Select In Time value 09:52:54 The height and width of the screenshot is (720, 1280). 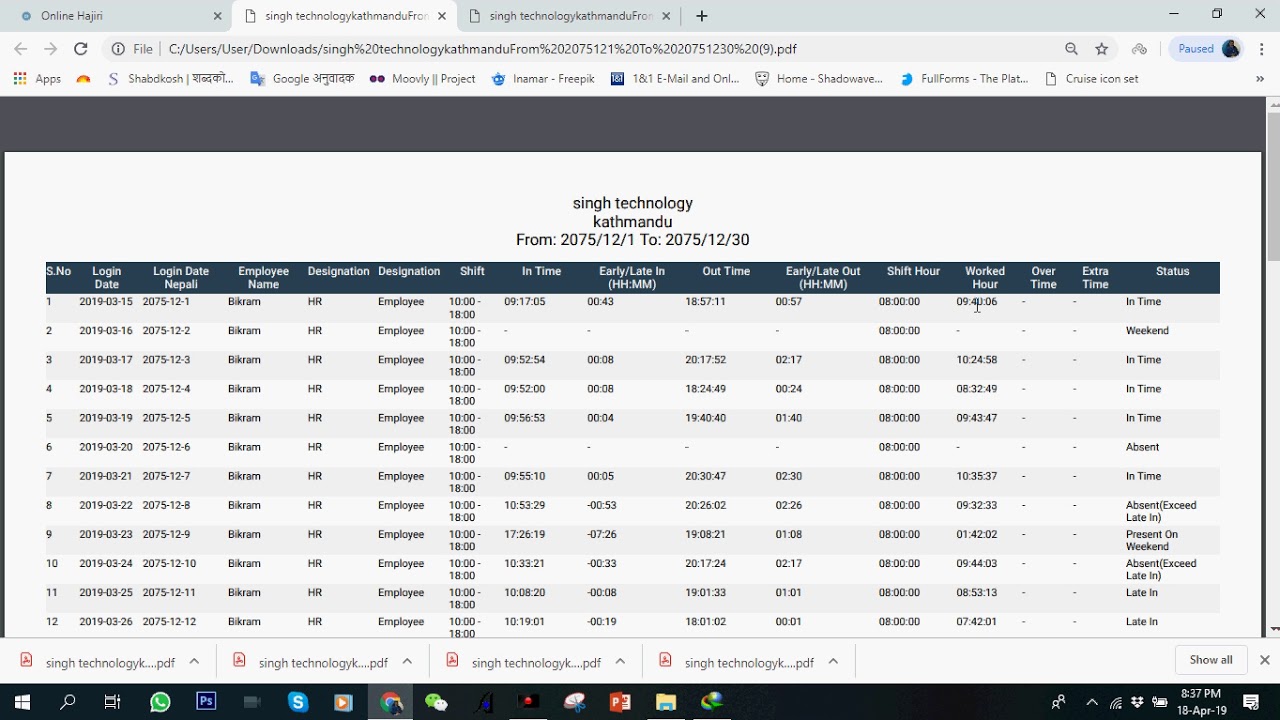coord(525,360)
